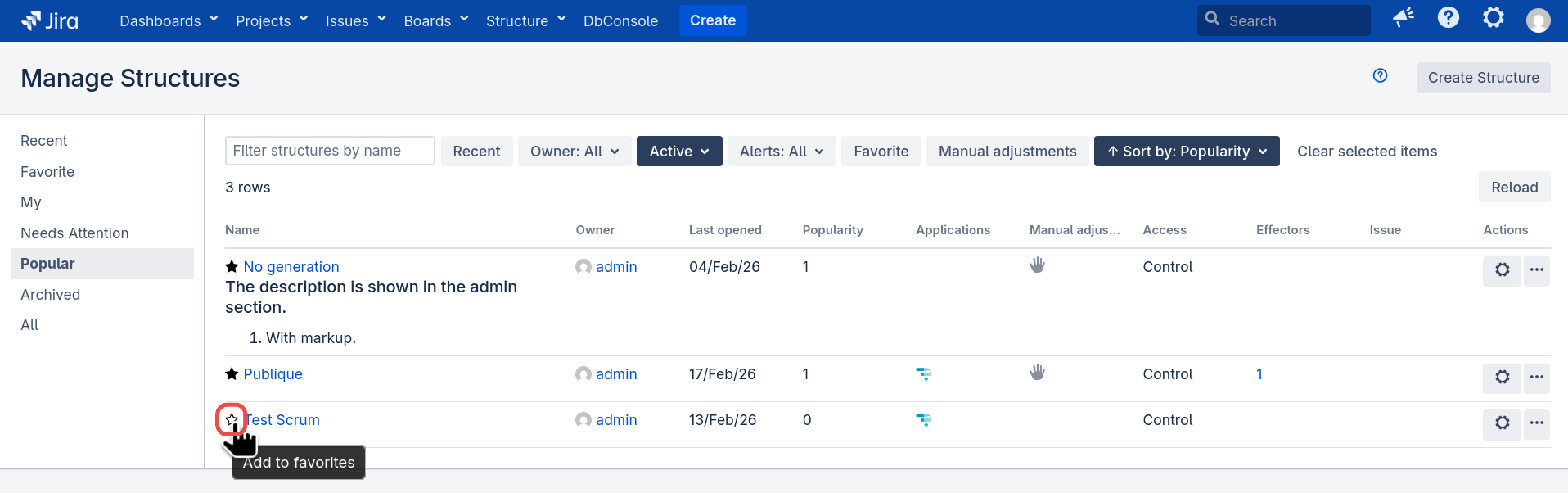Toggle the Recent filter button
Image resolution: width=1568 pixels, height=493 pixels.
(x=476, y=152)
